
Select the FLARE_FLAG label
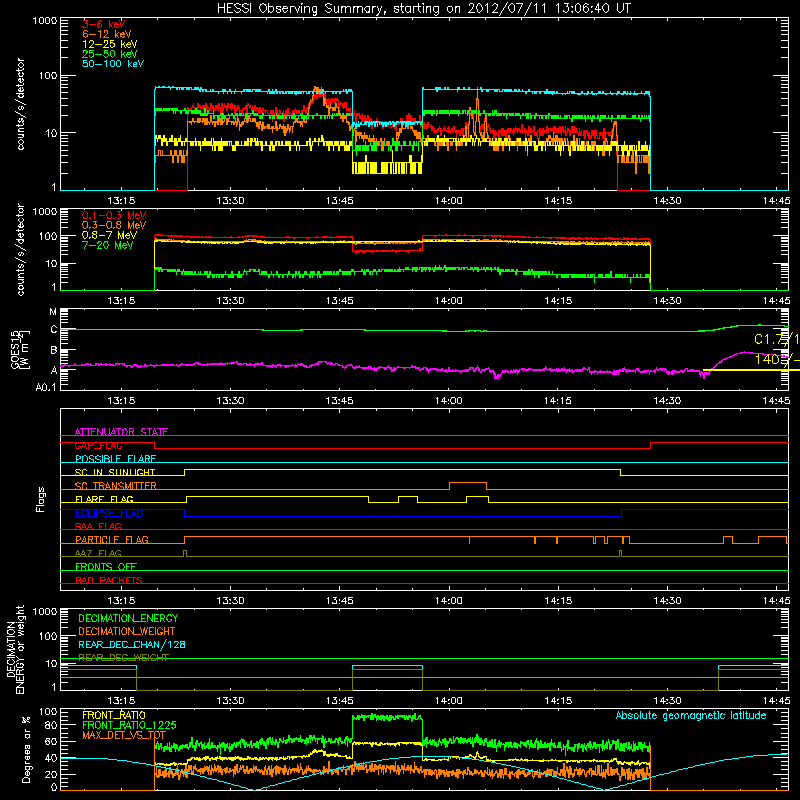click(x=104, y=499)
